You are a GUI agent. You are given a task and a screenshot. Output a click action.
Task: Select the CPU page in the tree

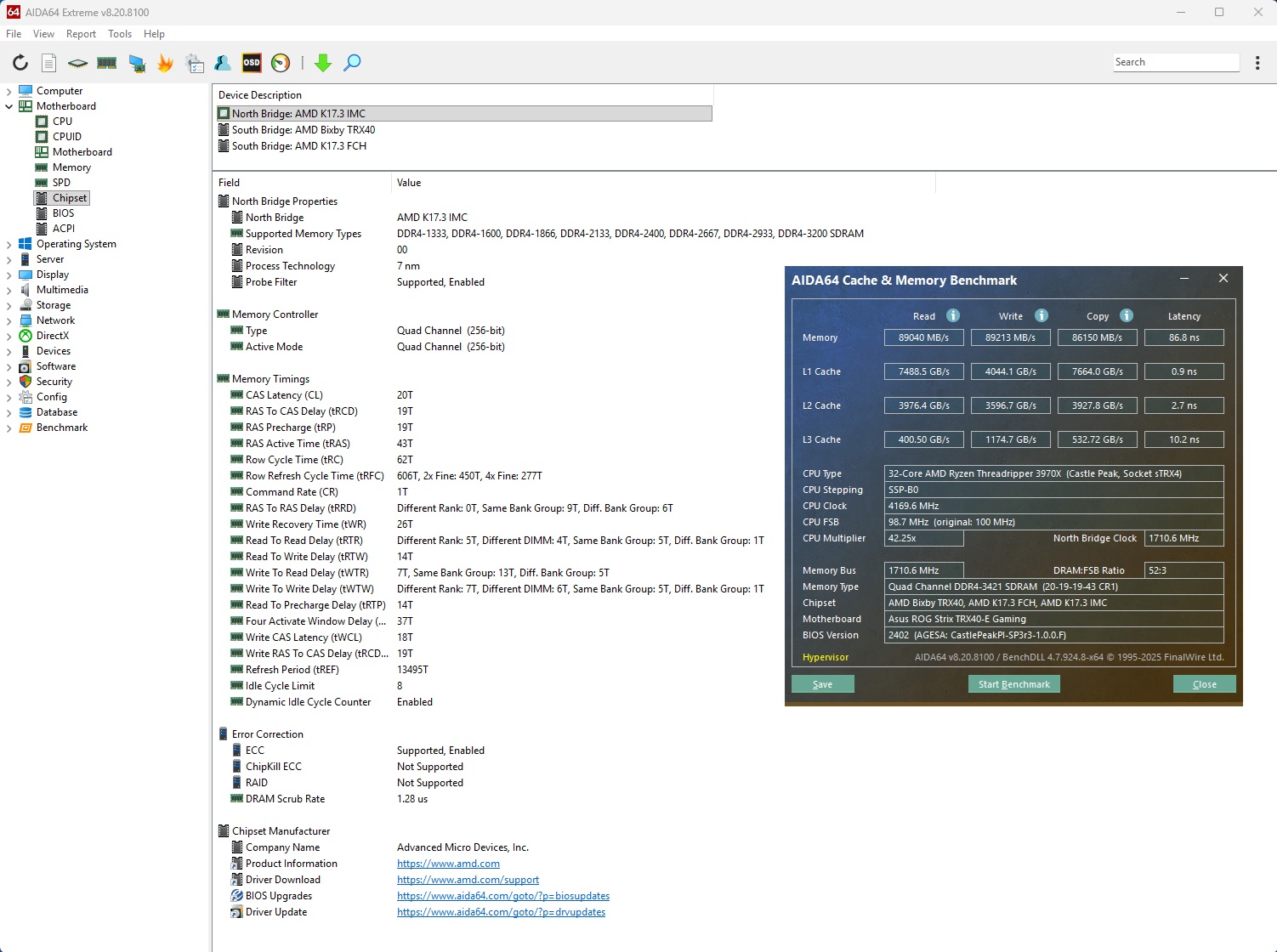click(x=62, y=122)
